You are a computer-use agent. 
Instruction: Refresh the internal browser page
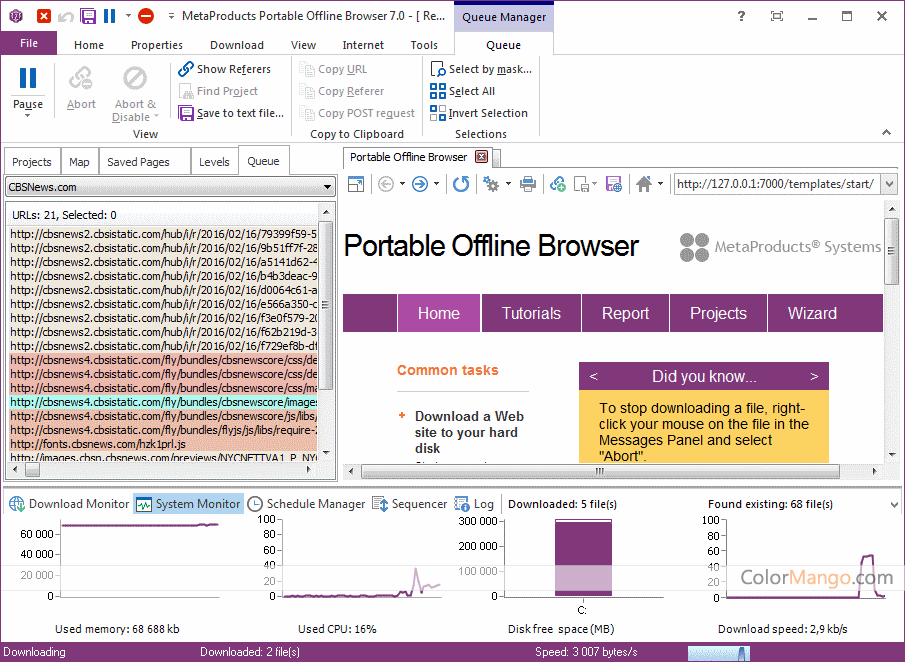click(461, 184)
